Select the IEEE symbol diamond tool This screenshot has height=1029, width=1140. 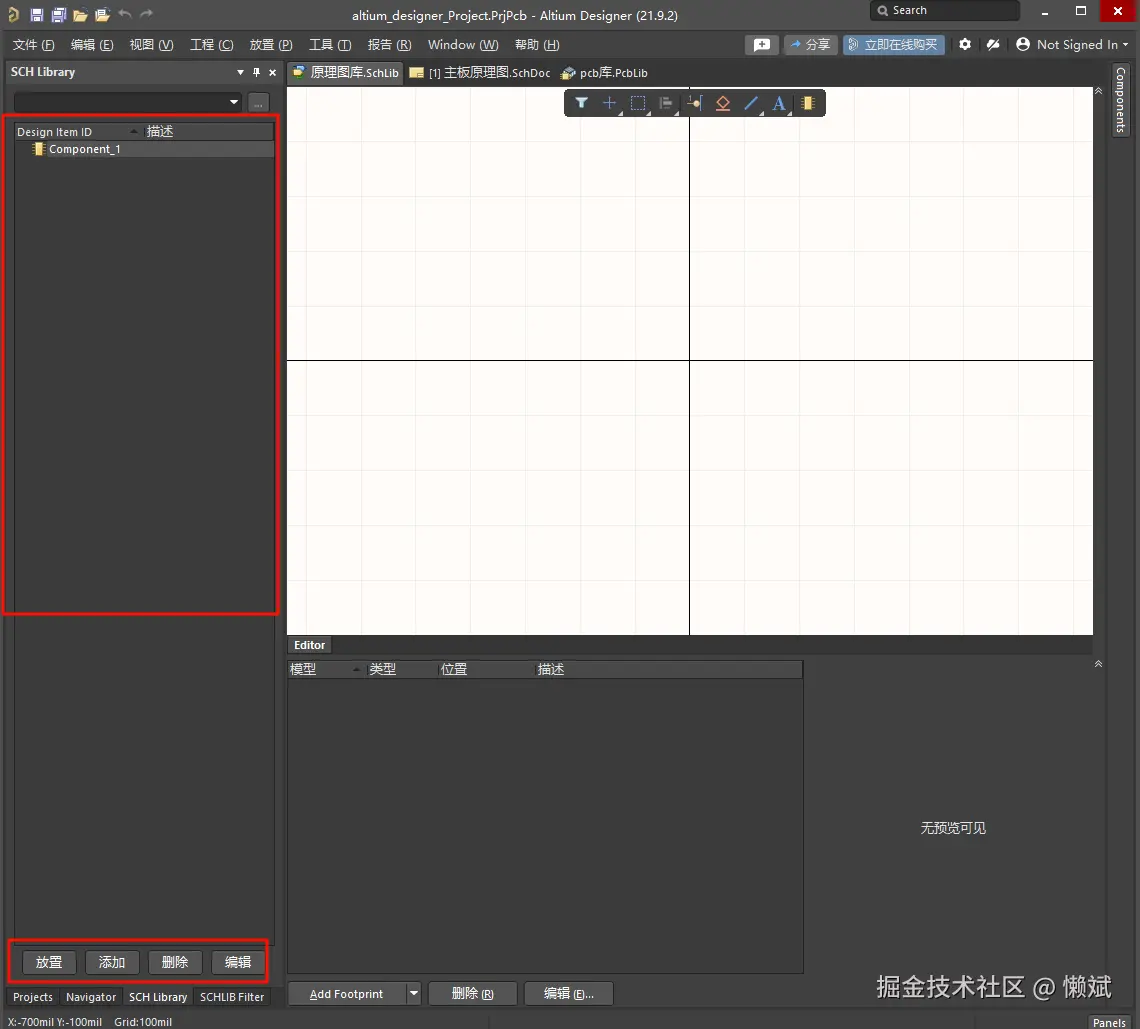click(x=723, y=103)
